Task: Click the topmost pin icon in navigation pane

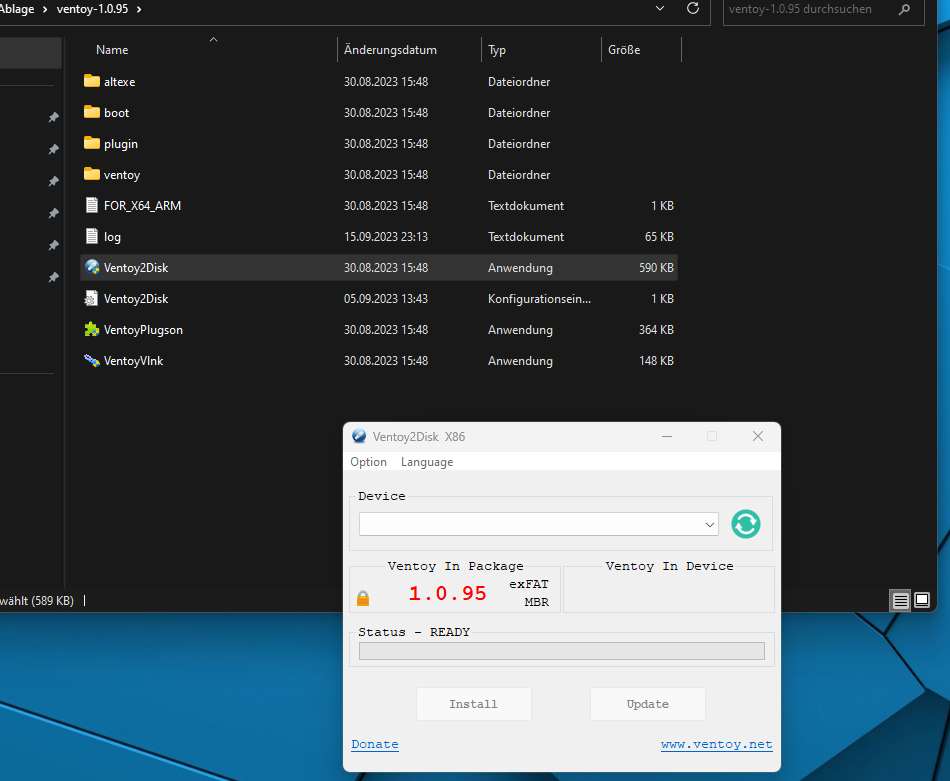Action: click(x=53, y=117)
